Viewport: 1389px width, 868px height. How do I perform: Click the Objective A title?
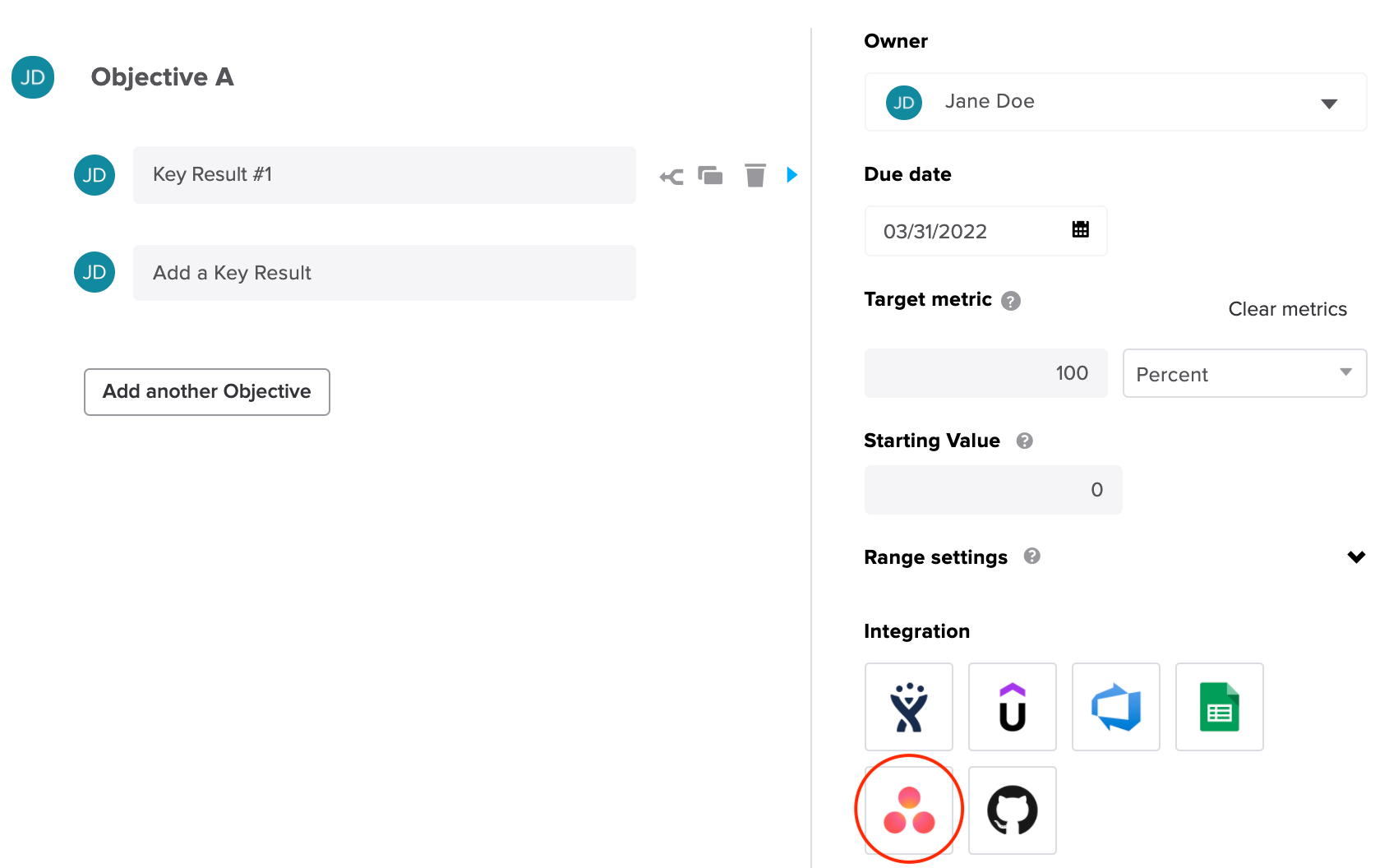click(x=163, y=77)
